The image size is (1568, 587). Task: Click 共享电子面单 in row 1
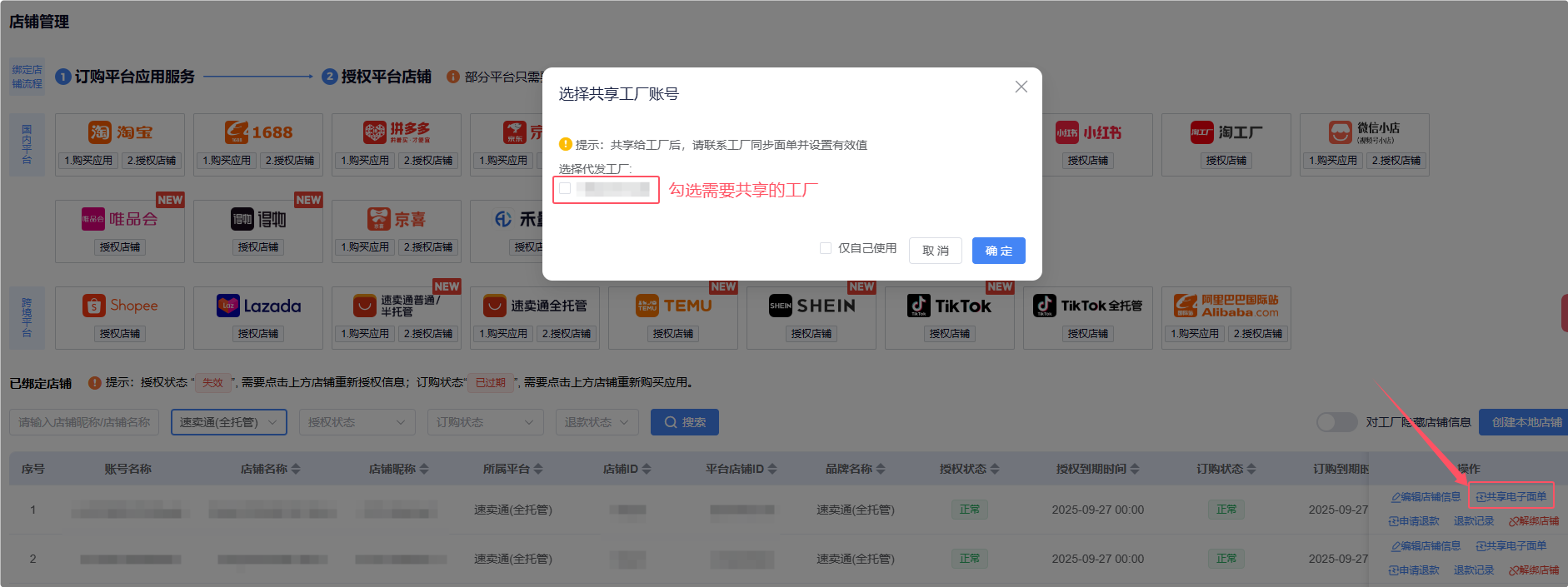1511,497
